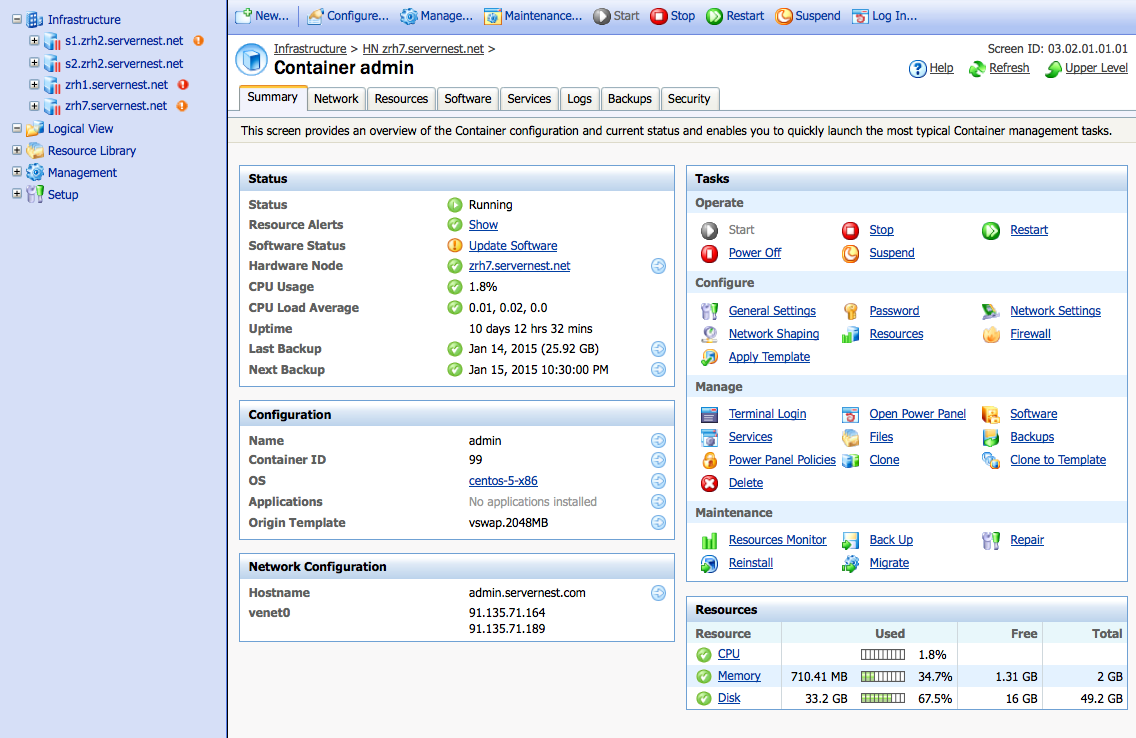Expand the zrh7.servernest.net node
The height and width of the screenshot is (738, 1136).
34,105
